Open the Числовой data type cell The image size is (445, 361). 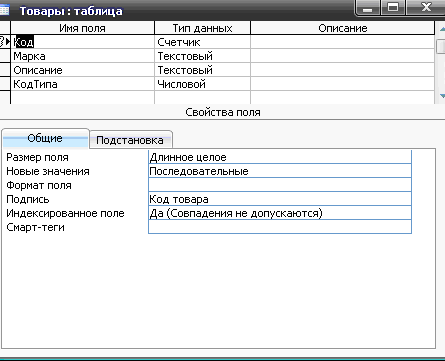[202, 84]
